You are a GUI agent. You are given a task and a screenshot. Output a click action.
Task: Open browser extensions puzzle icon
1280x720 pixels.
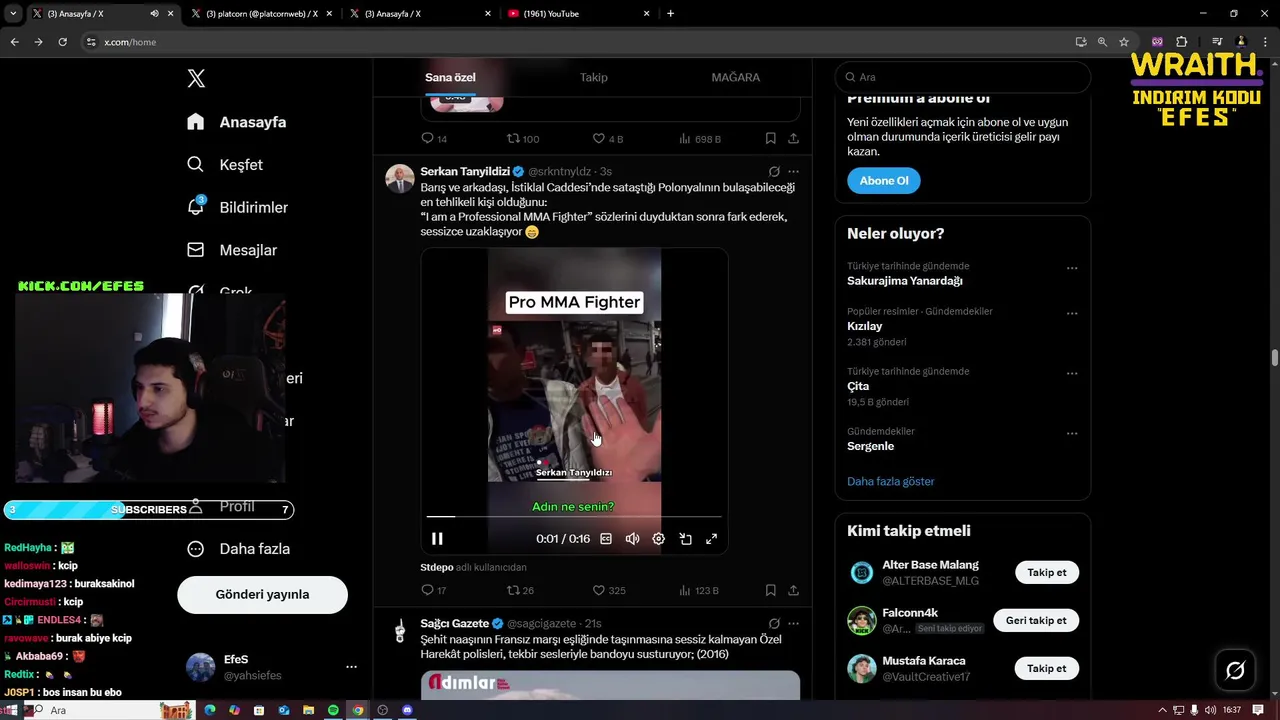tap(1182, 42)
